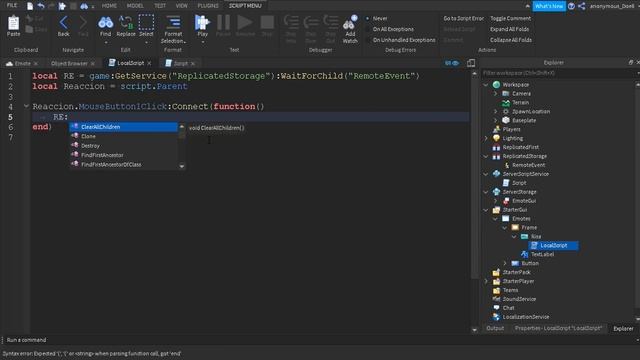This screenshot has height=360, width=640.
Task: Collapse the Workspace tree node
Action: 486,84
